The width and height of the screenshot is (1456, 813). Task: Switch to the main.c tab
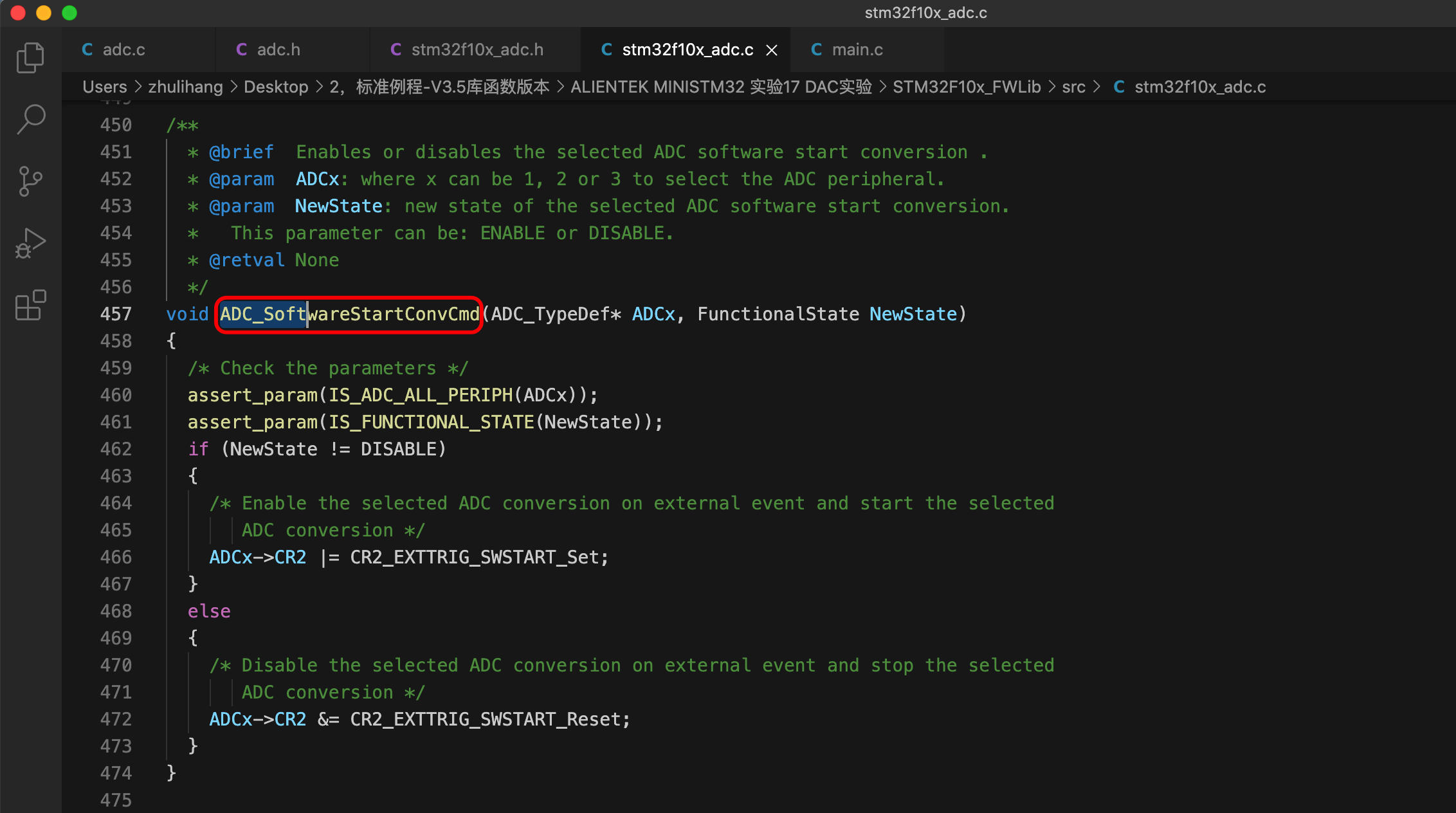click(x=858, y=50)
